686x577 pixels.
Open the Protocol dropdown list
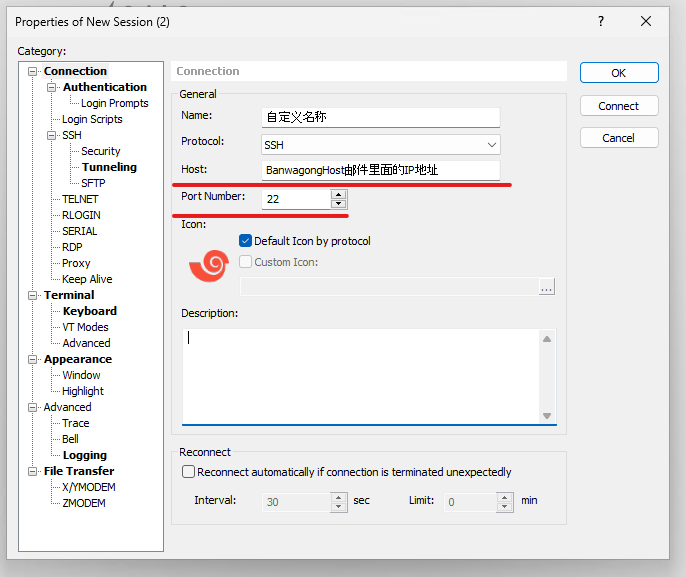[x=491, y=145]
